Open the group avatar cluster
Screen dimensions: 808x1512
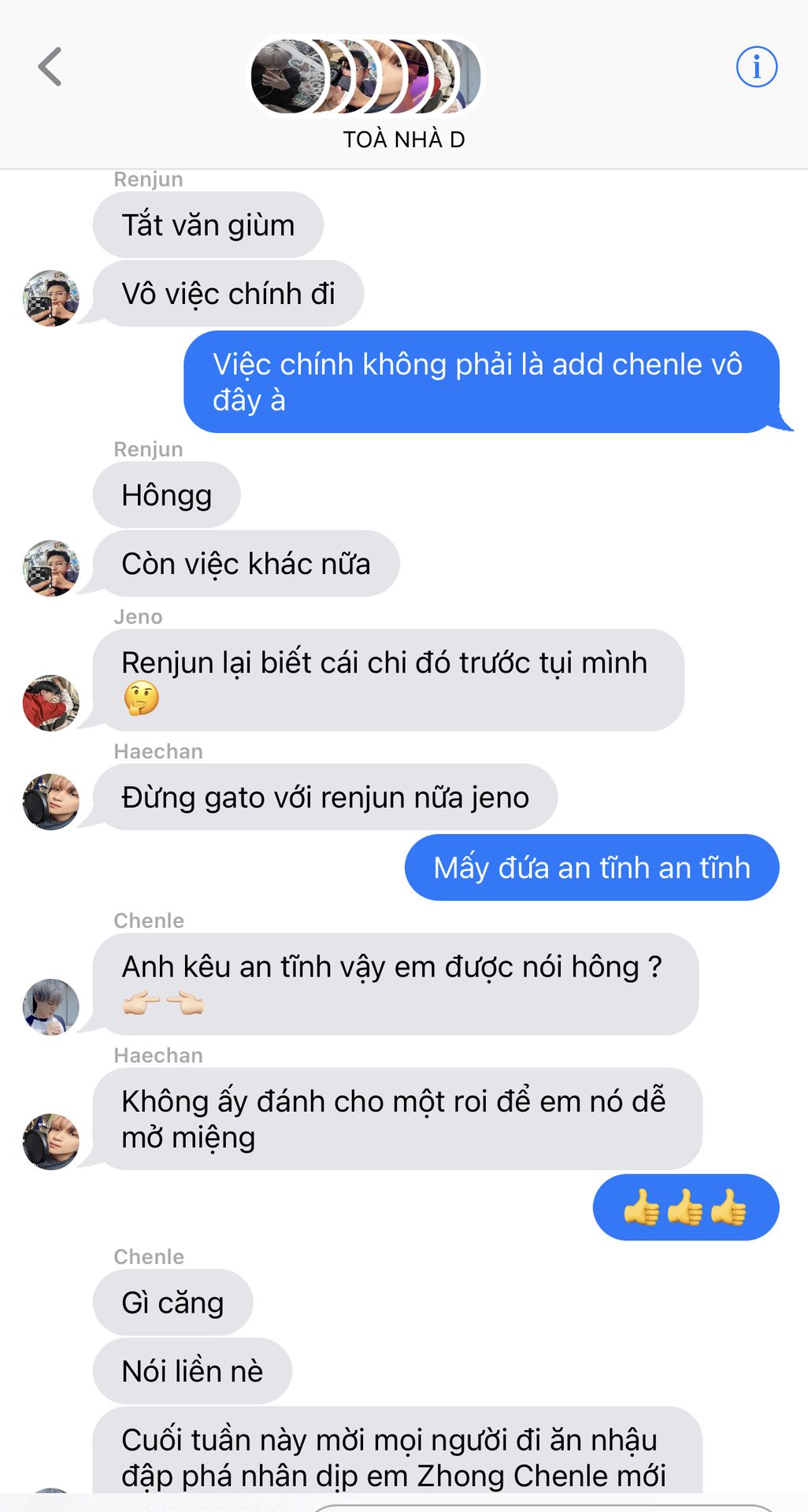click(x=365, y=76)
